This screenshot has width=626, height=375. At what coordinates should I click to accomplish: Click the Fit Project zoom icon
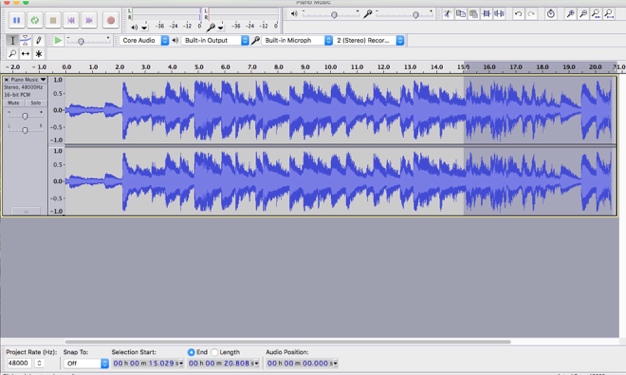(609, 14)
